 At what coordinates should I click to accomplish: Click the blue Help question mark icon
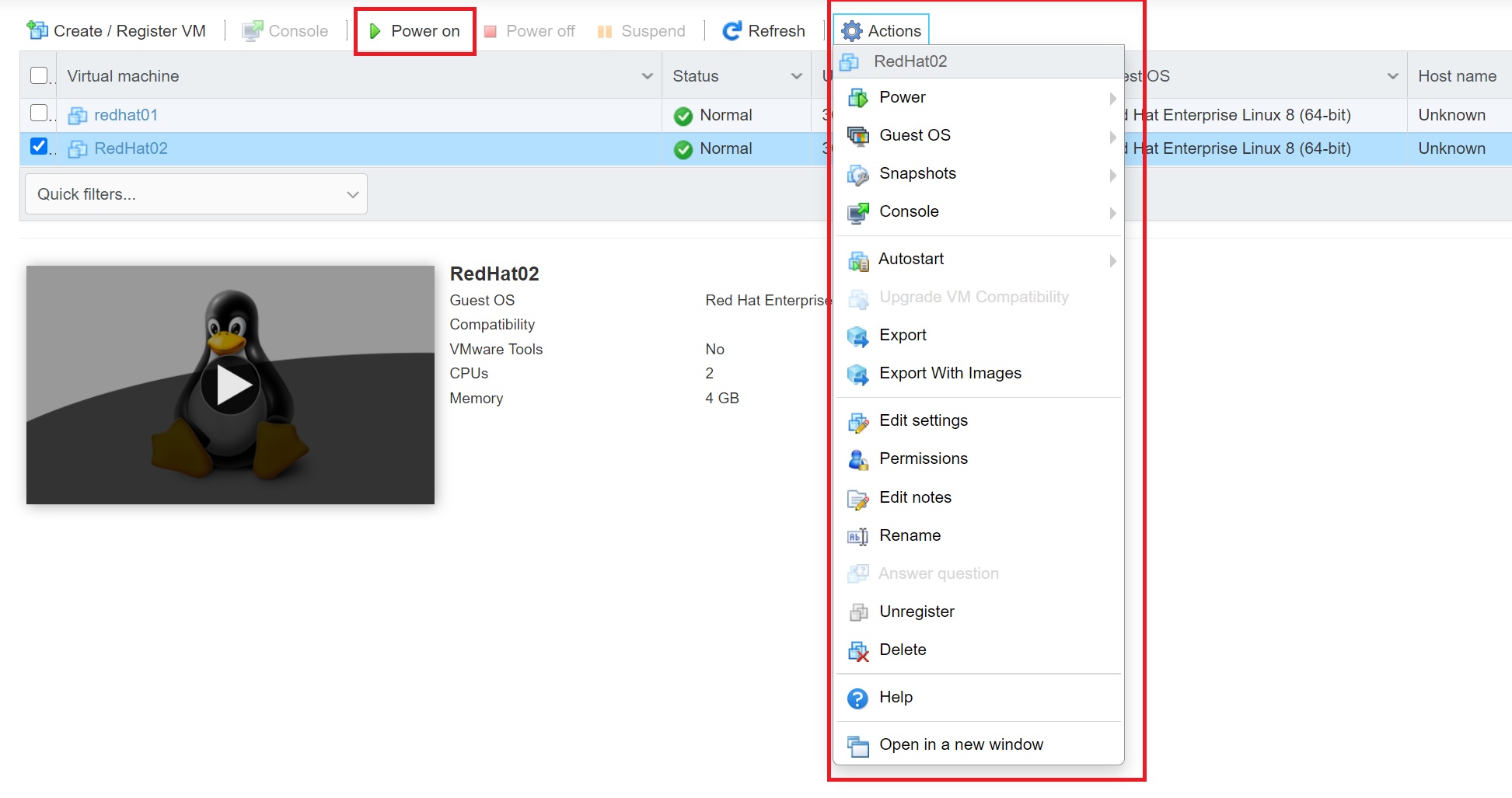[x=857, y=699]
